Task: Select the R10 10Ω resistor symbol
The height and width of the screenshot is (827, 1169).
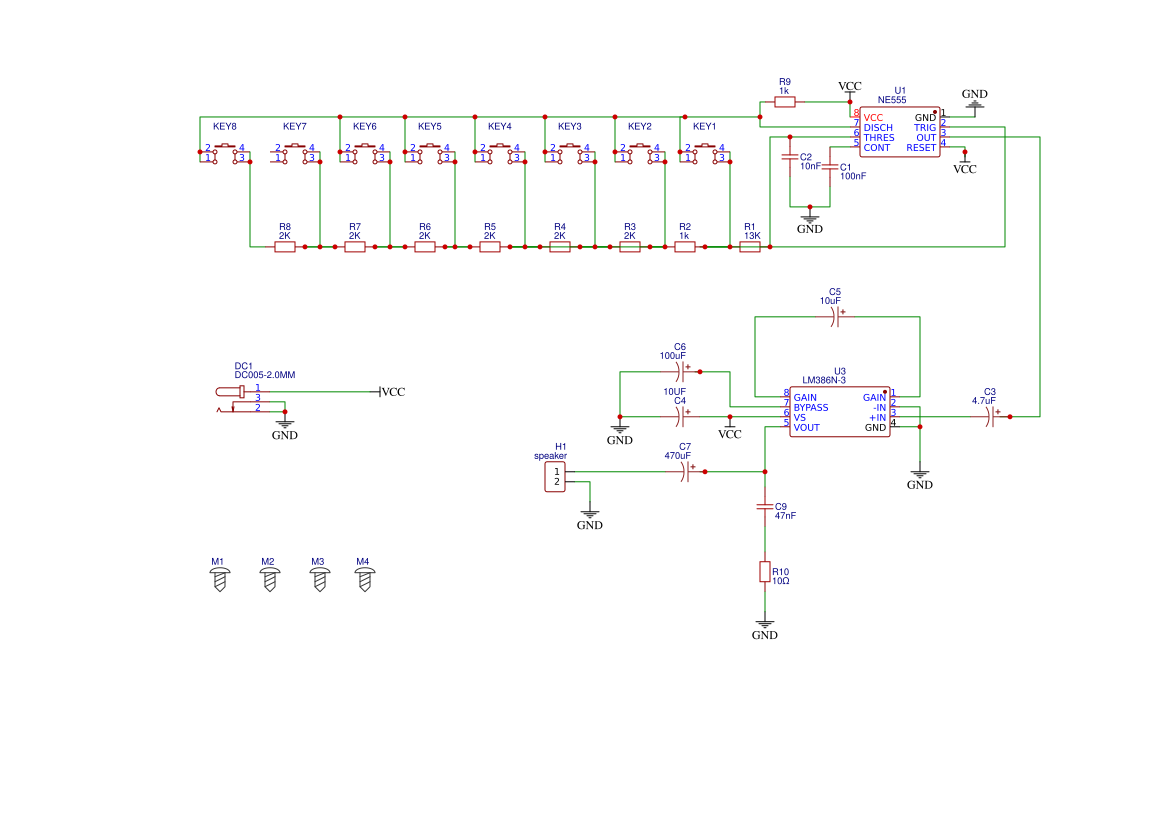Action: (764, 572)
